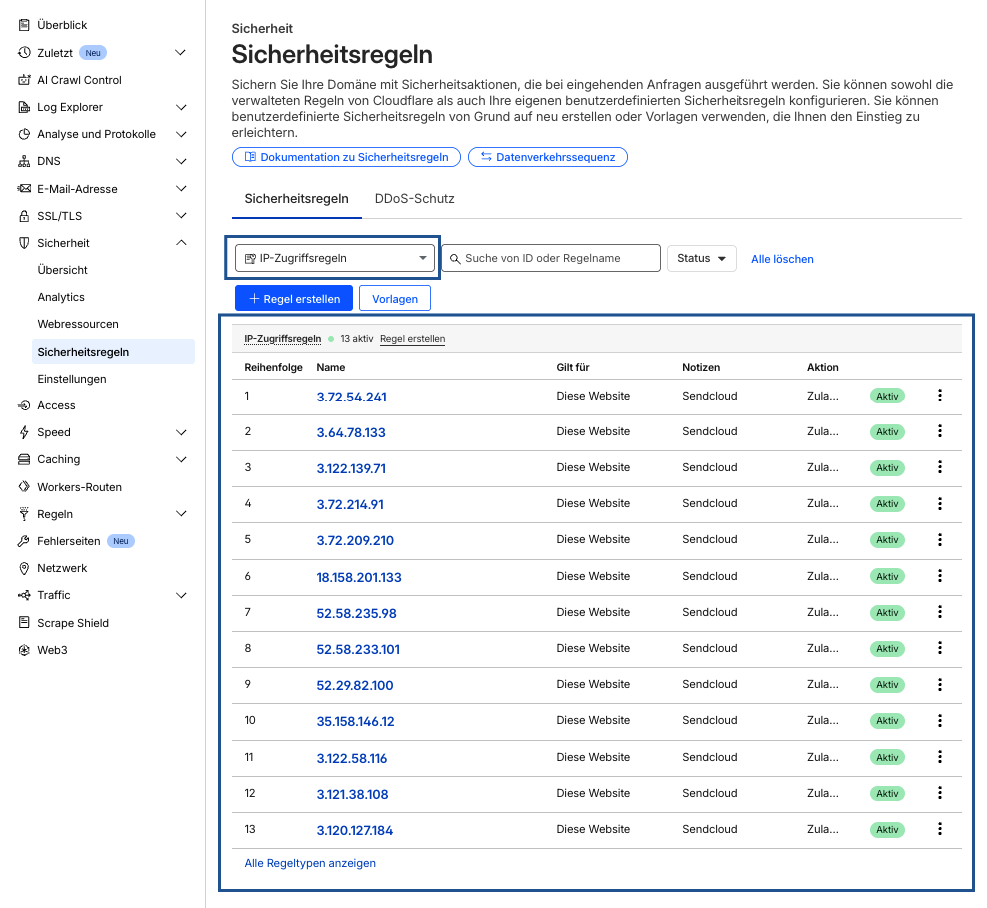The image size is (987, 908).
Task: Click the Alle löschen link
Action: [782, 259]
